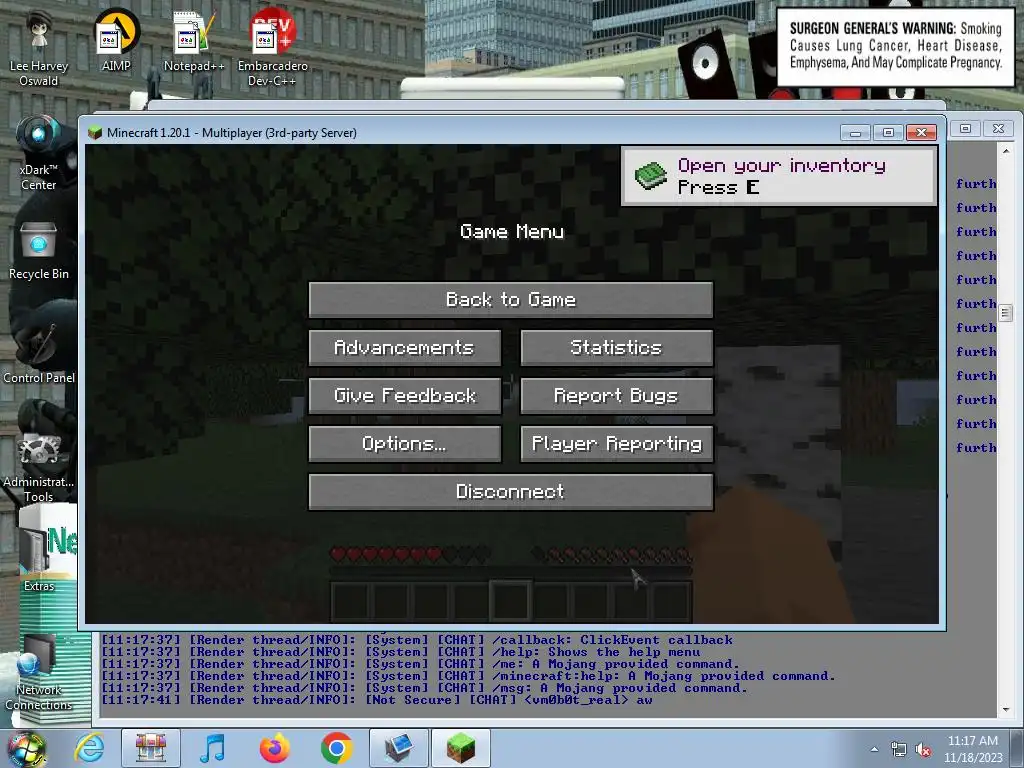Minimize the Minecraft window
The image size is (1024, 768).
pyautogui.click(x=855, y=133)
